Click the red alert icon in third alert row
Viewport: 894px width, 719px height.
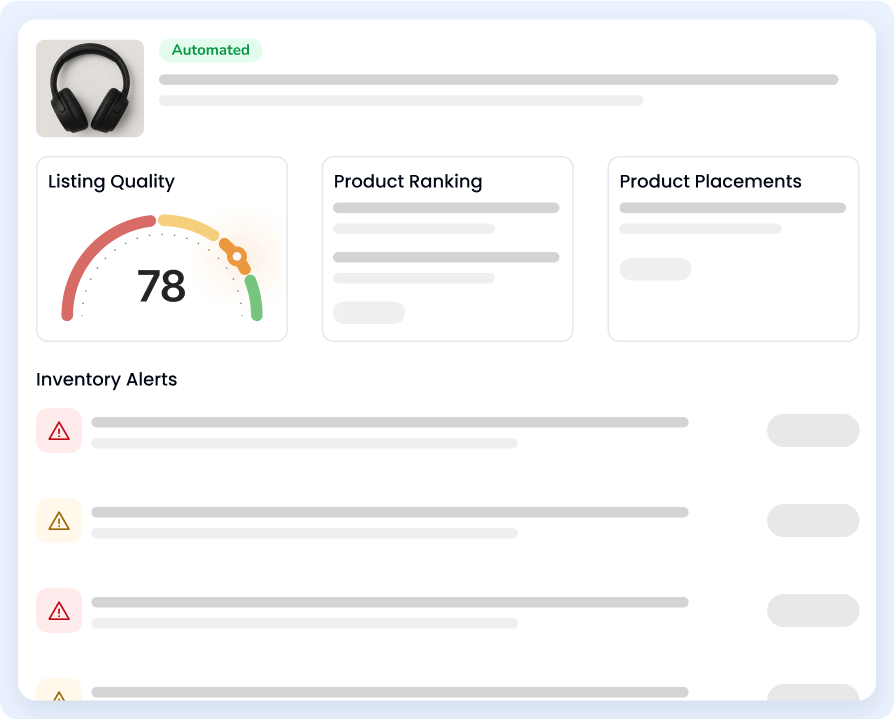[x=59, y=611]
